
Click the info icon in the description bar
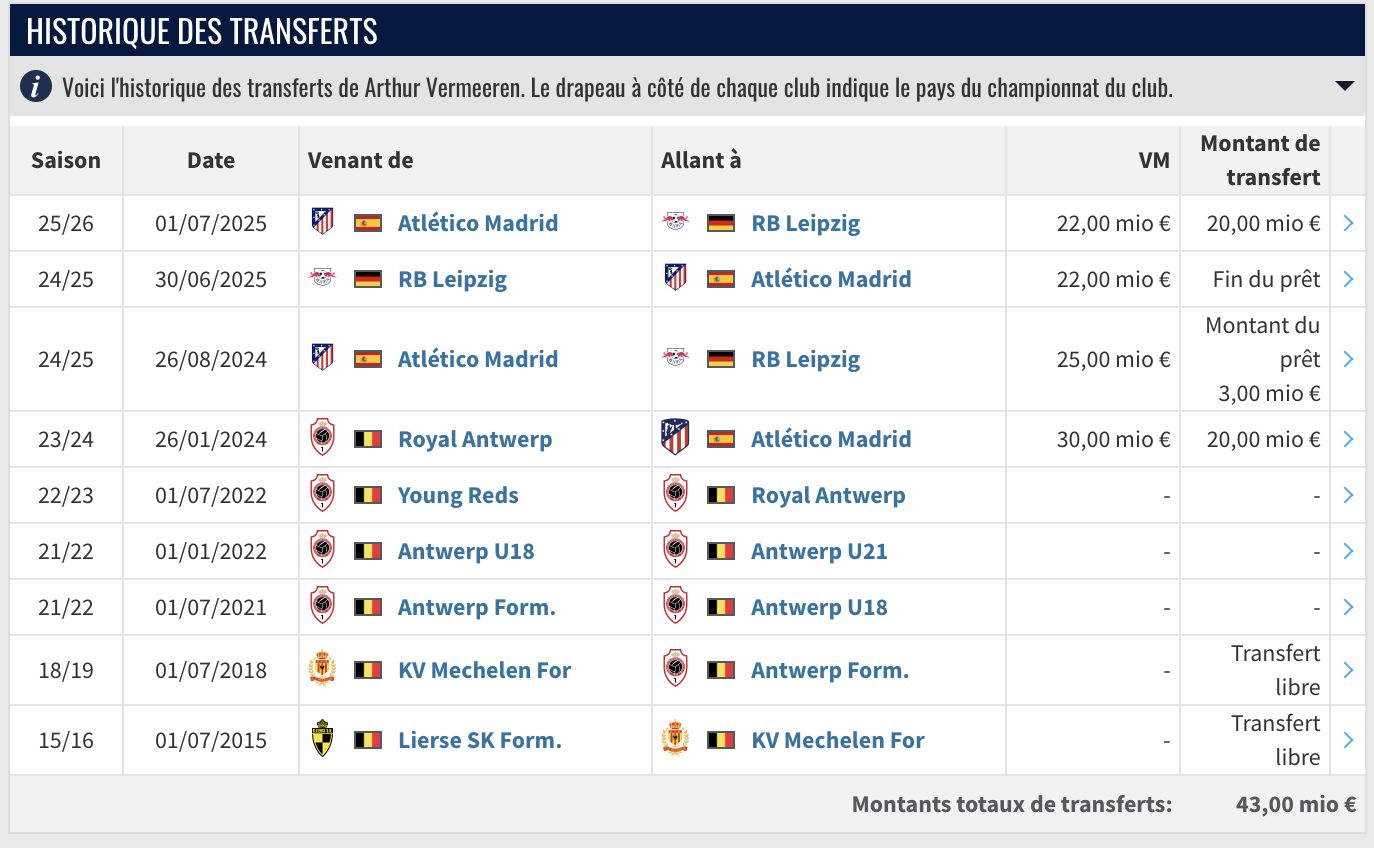coord(37,87)
